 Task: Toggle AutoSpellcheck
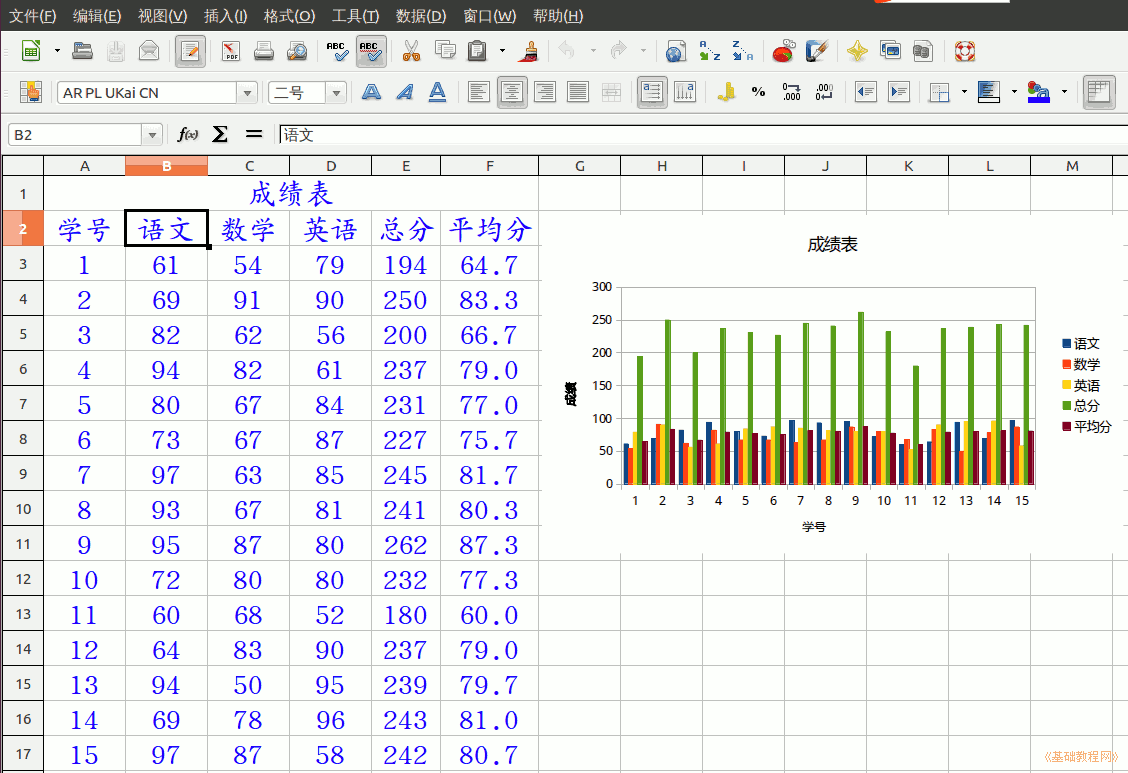370,51
